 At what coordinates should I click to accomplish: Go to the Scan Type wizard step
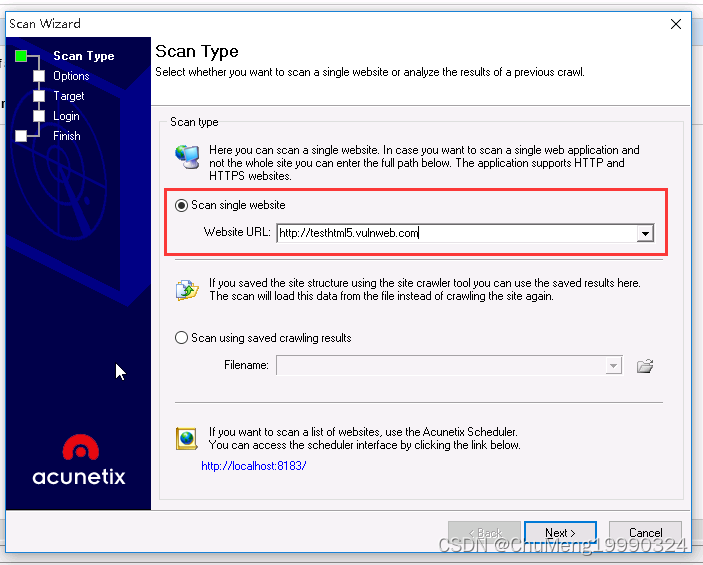tap(84, 56)
